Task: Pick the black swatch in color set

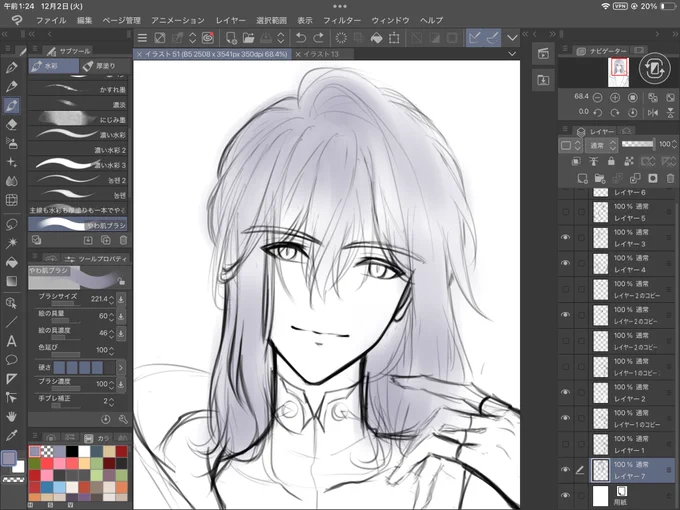Action: coord(72,451)
